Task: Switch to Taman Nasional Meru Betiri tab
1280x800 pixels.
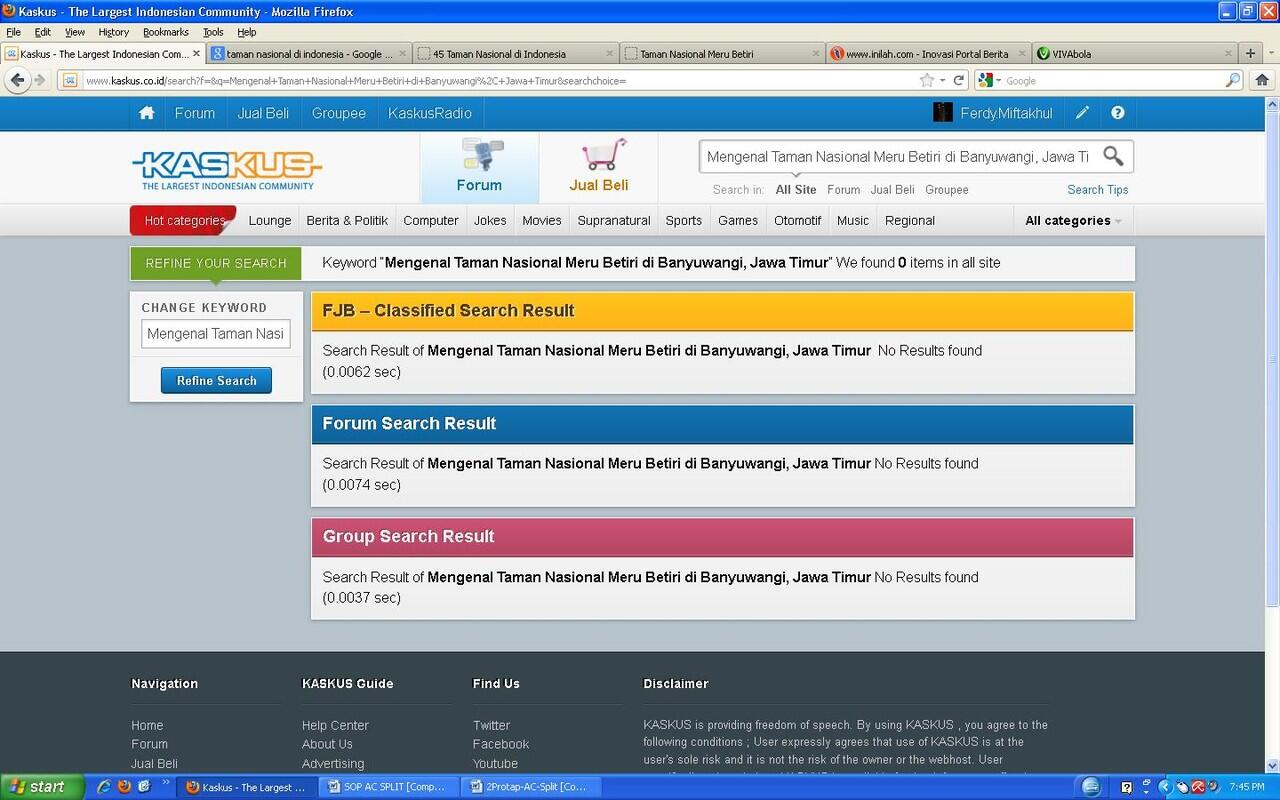Action: click(720, 53)
